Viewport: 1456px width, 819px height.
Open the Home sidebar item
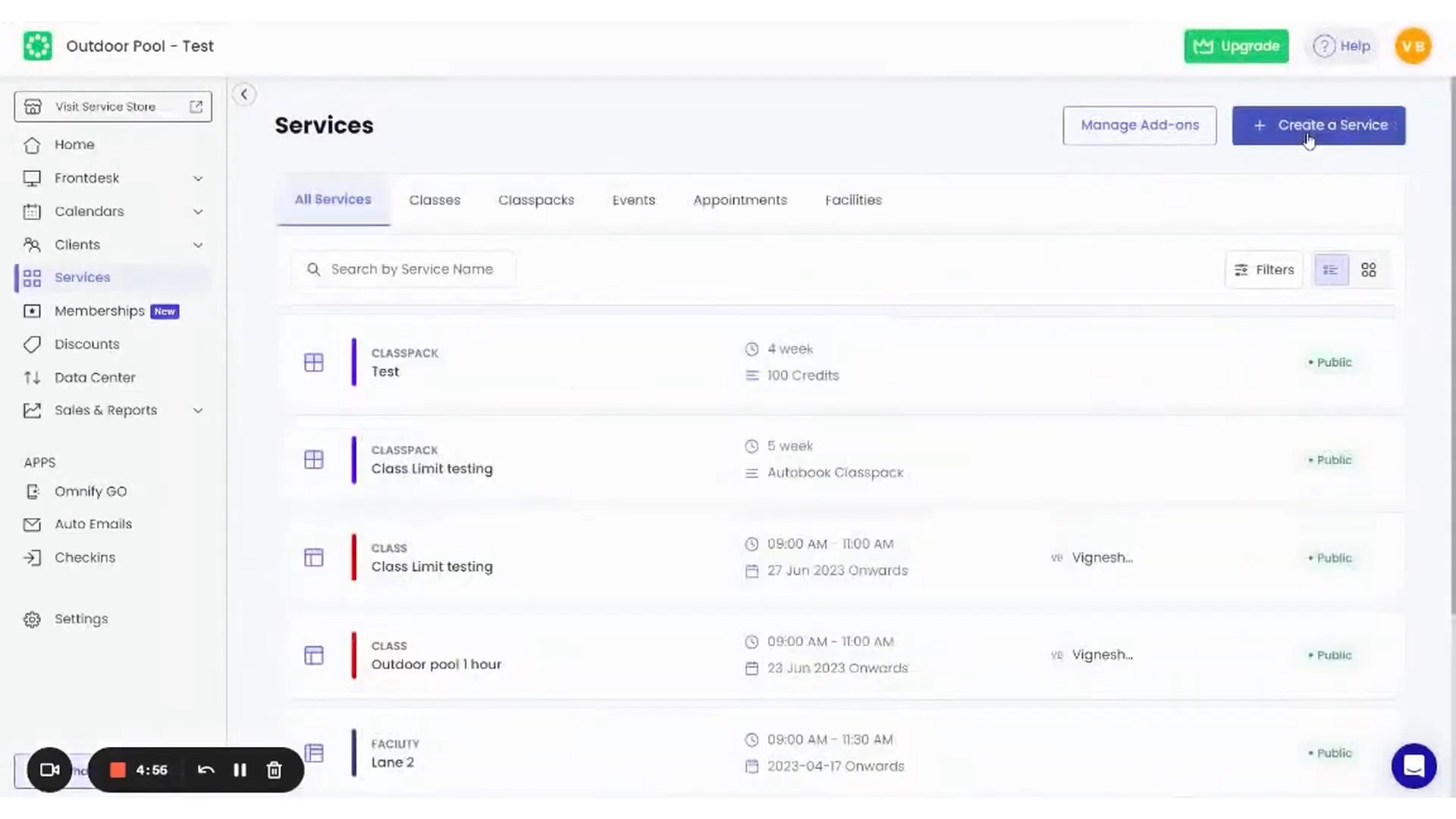point(74,144)
